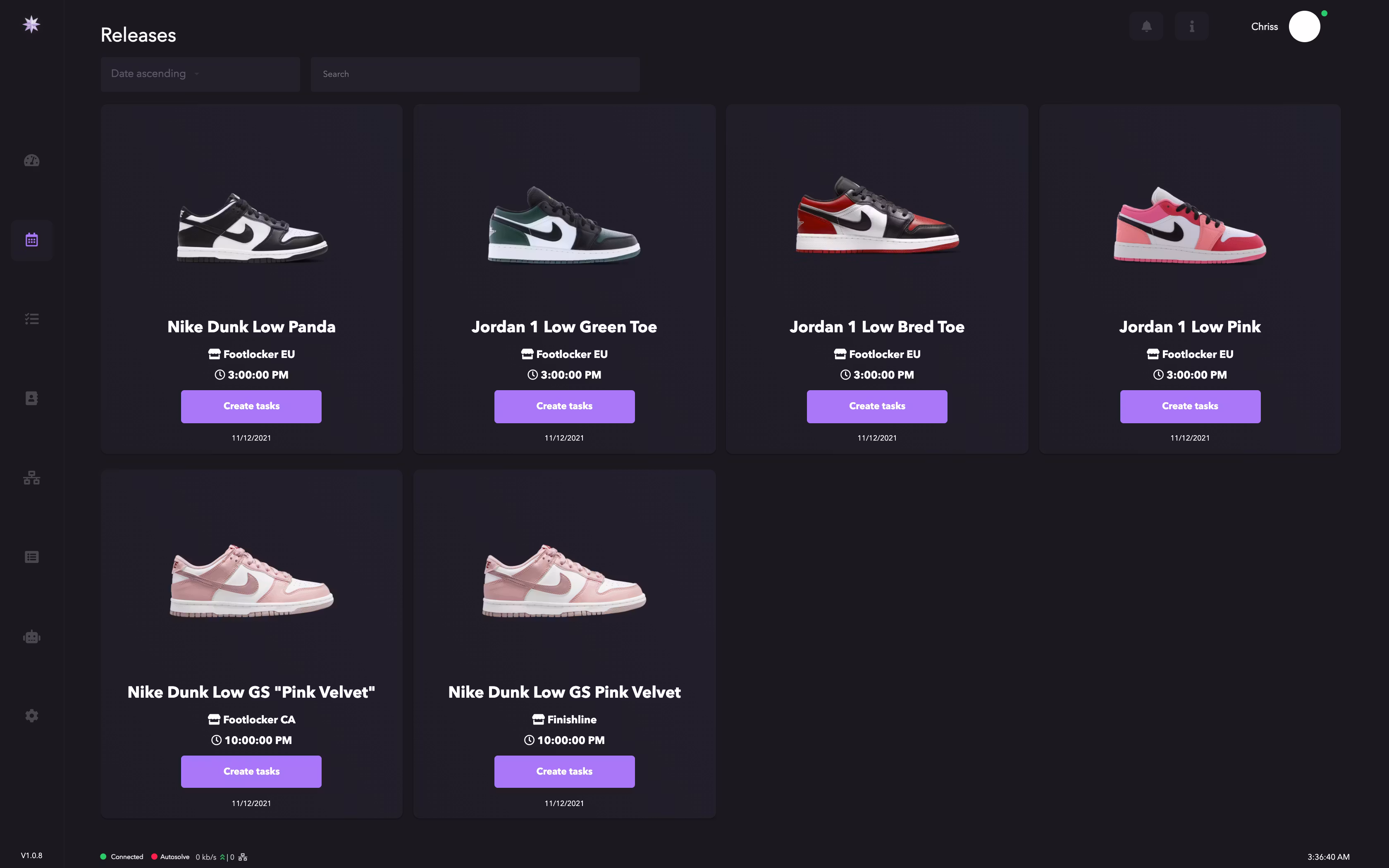1389x868 pixels.
Task: Click the info icon button
Action: pos(1191,26)
